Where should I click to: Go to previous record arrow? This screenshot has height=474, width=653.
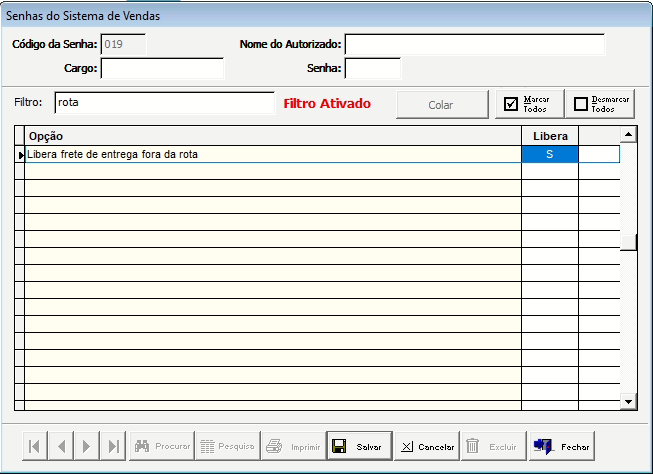coord(61,446)
